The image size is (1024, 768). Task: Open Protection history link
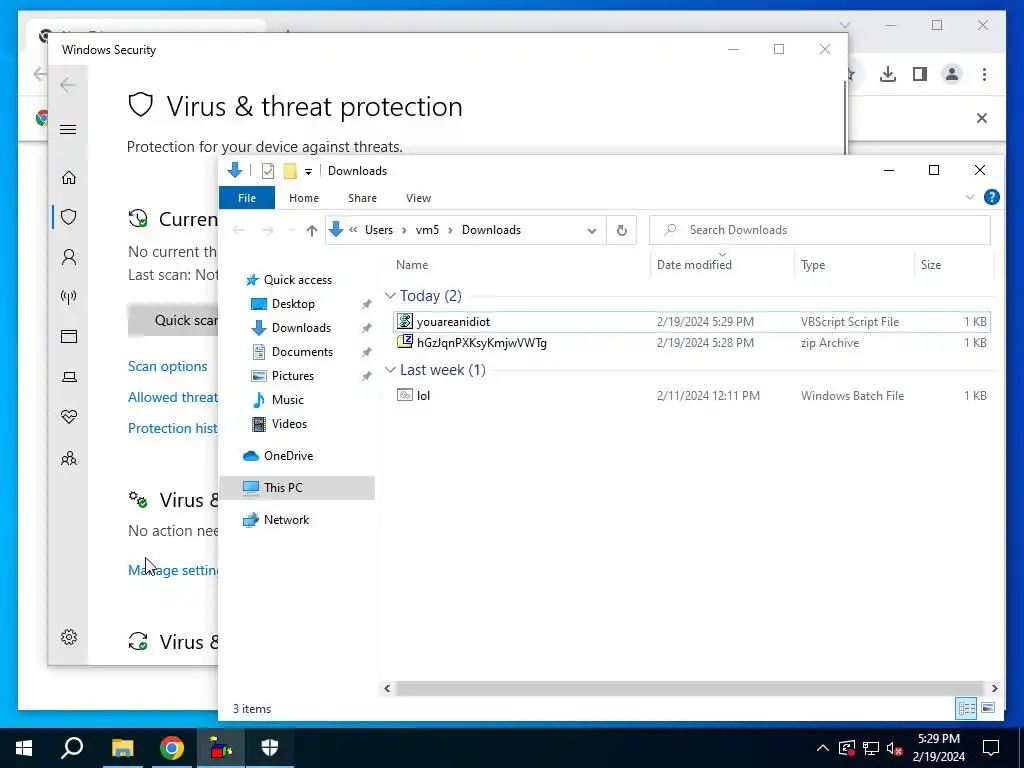(x=172, y=428)
